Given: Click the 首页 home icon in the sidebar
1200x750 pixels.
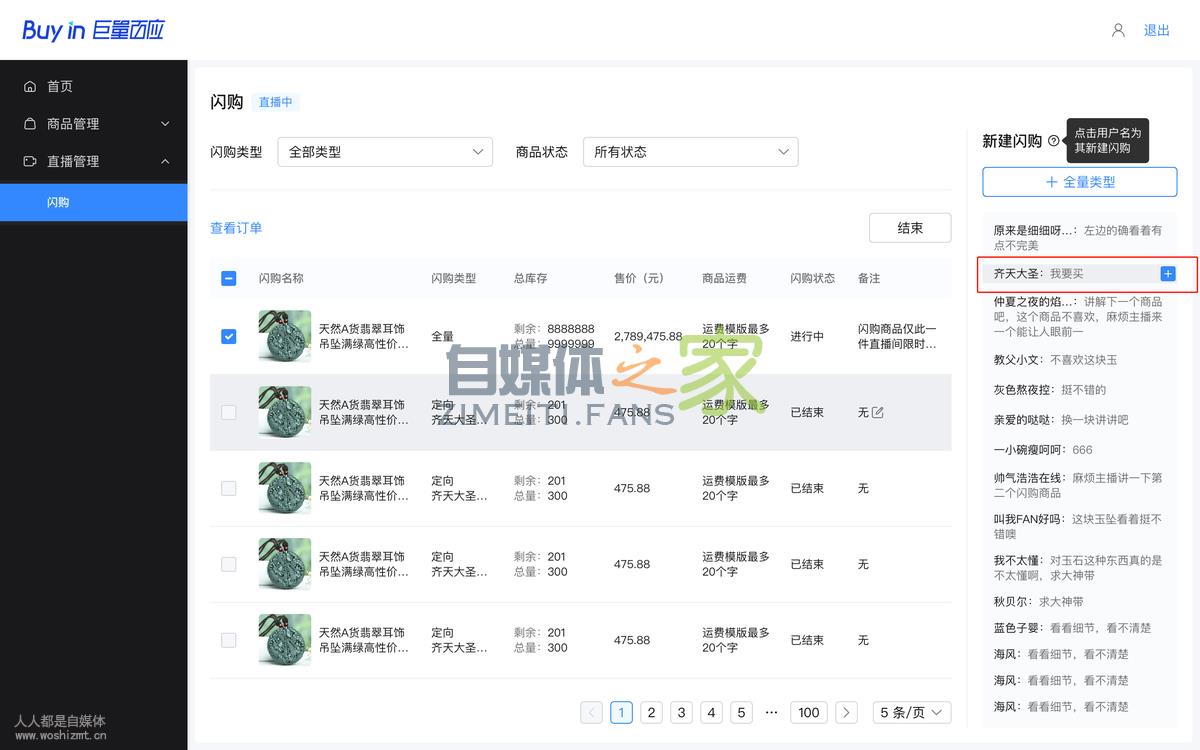Looking at the screenshot, I should 28,86.
